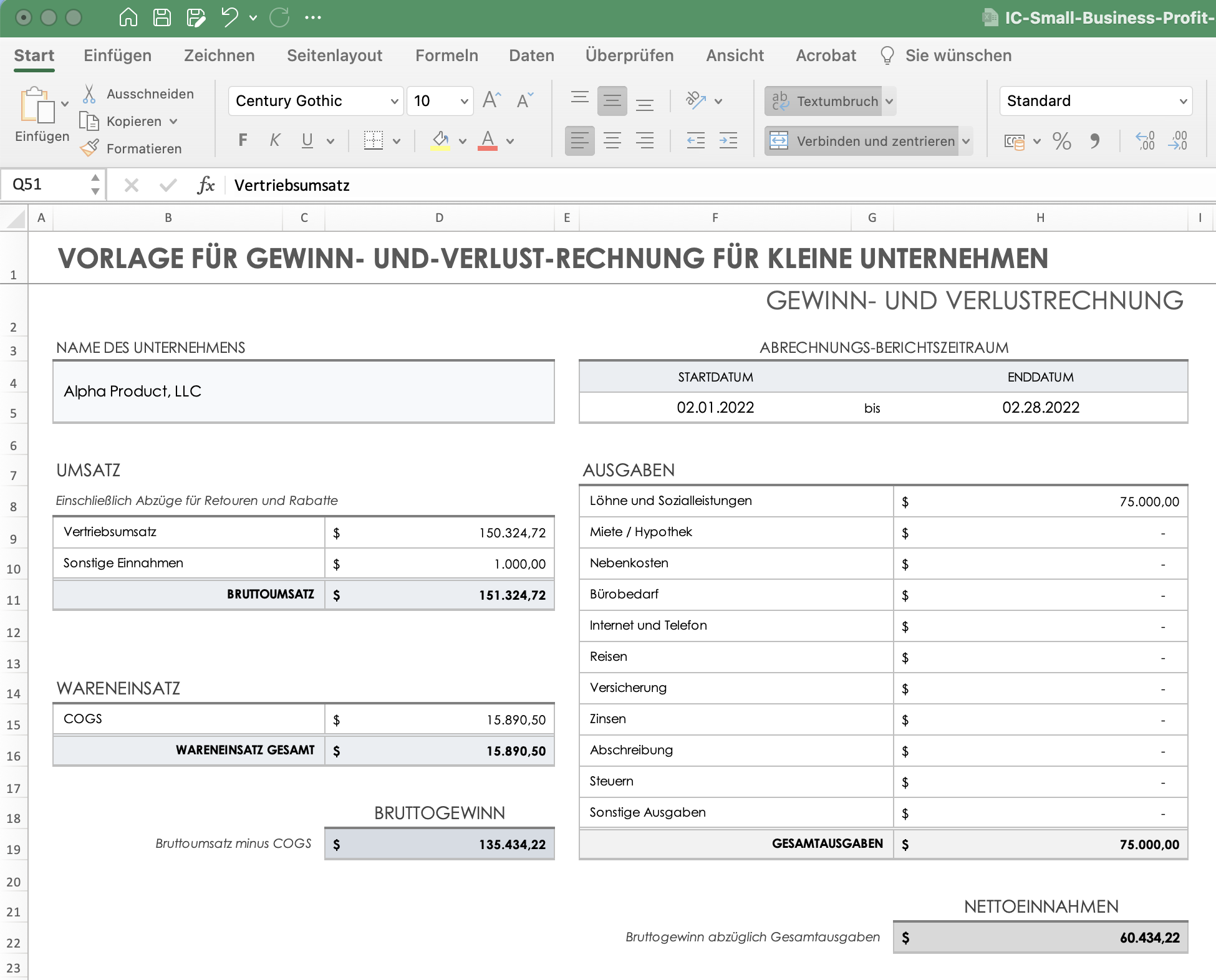Click the Redo icon

click(x=279, y=17)
